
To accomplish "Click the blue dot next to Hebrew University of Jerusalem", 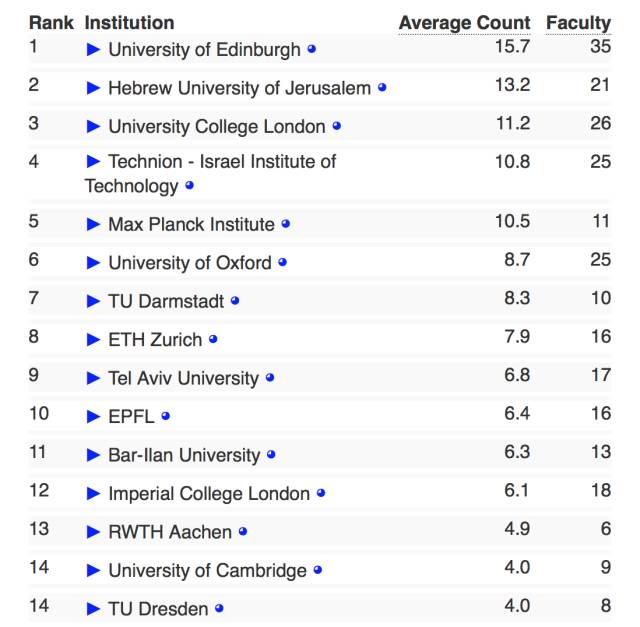I will pyautogui.click(x=382, y=87).
